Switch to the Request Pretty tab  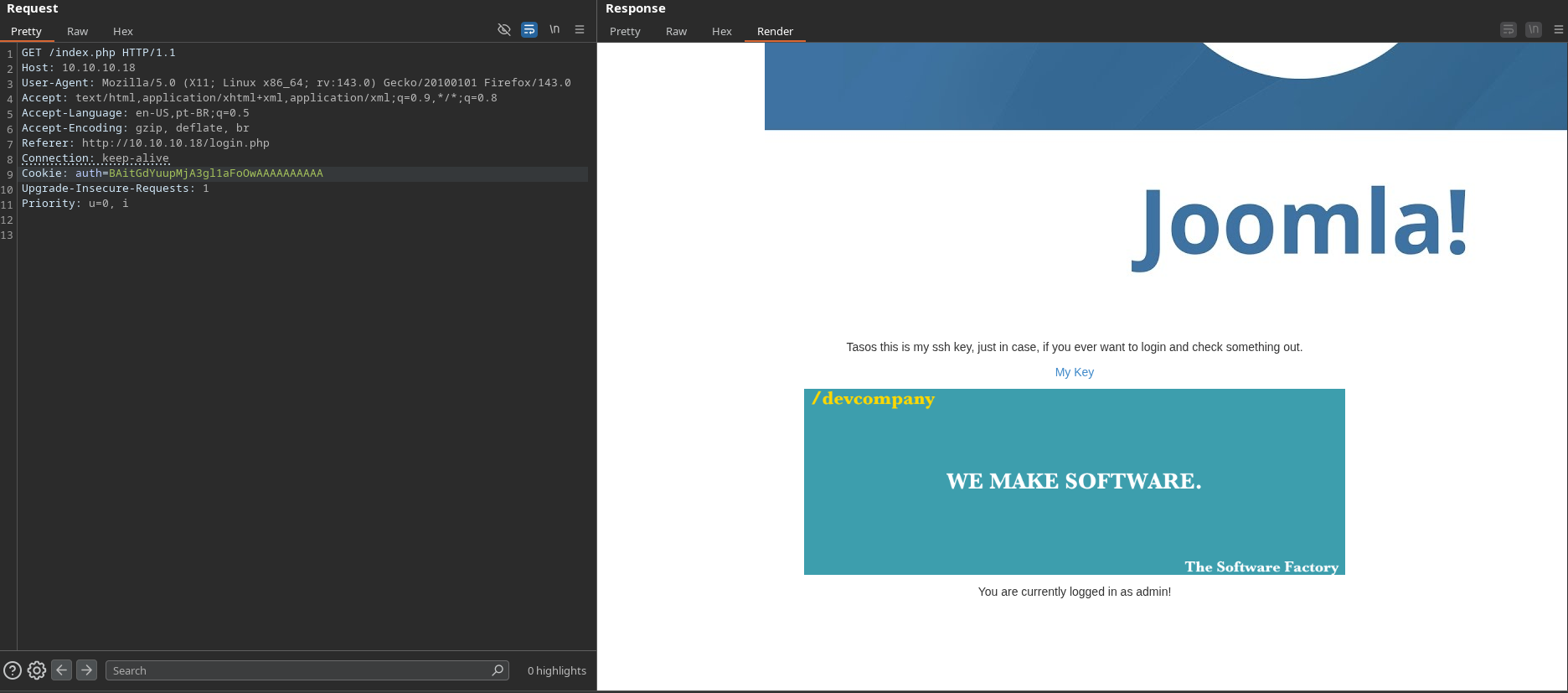tap(26, 31)
